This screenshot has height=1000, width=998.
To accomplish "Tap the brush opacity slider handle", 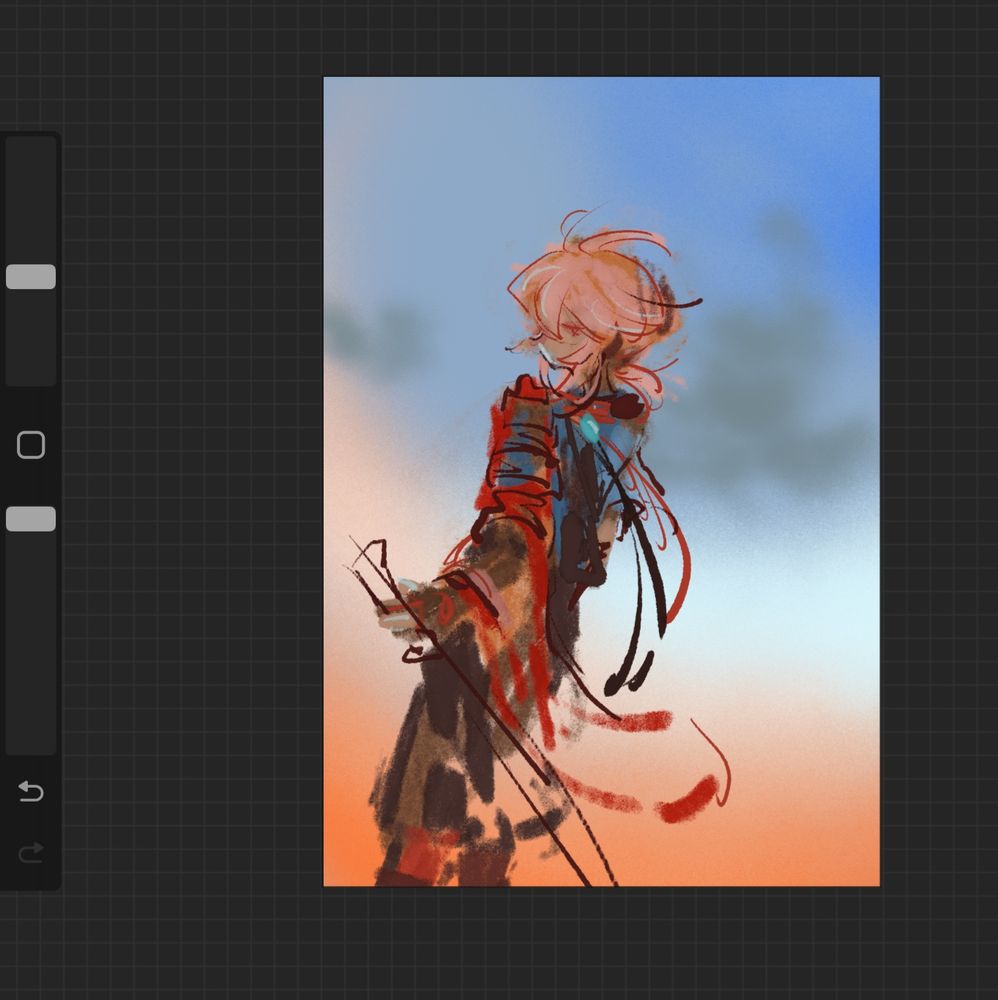I will [31, 519].
